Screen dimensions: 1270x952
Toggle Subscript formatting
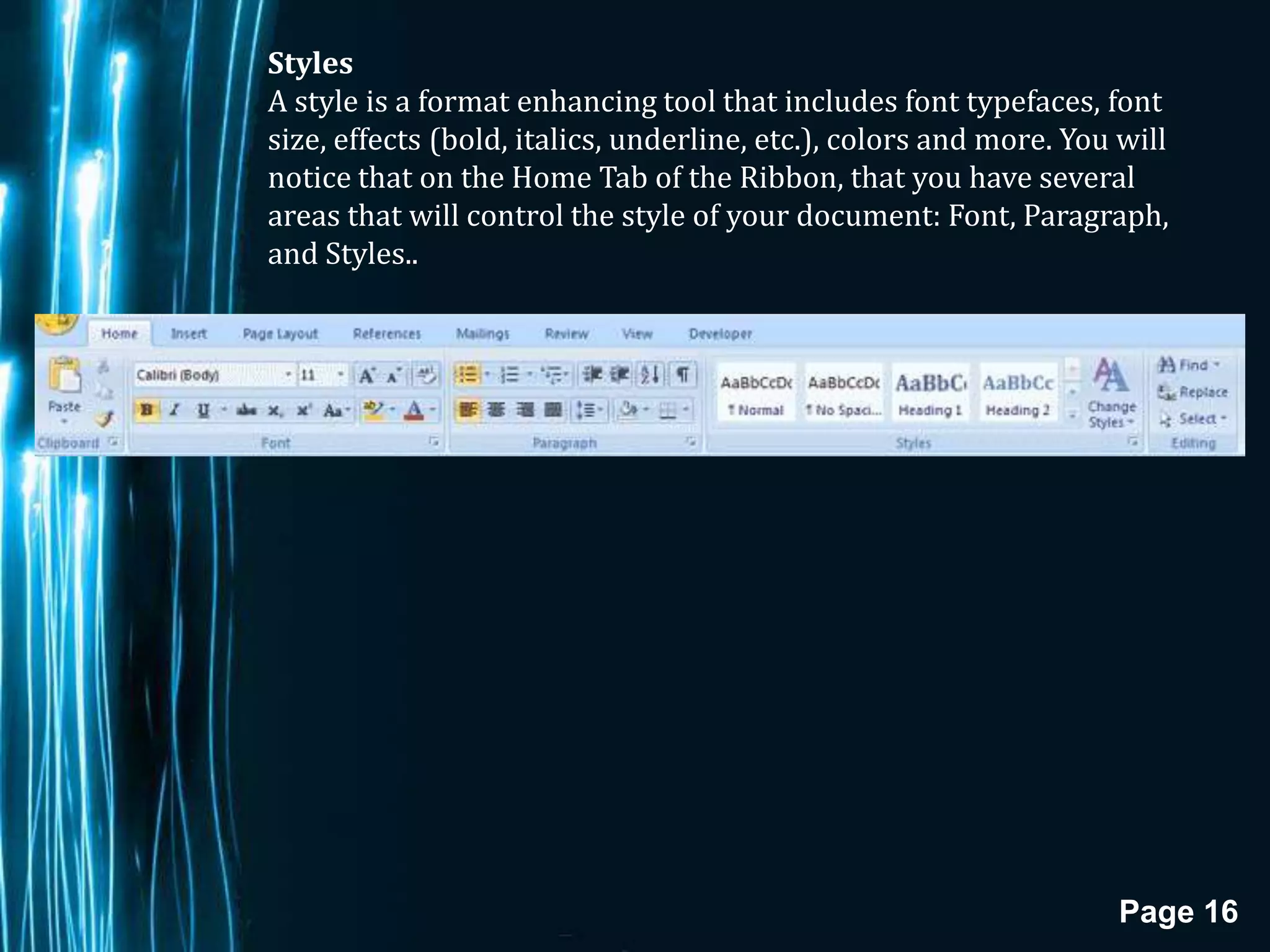tap(275, 410)
